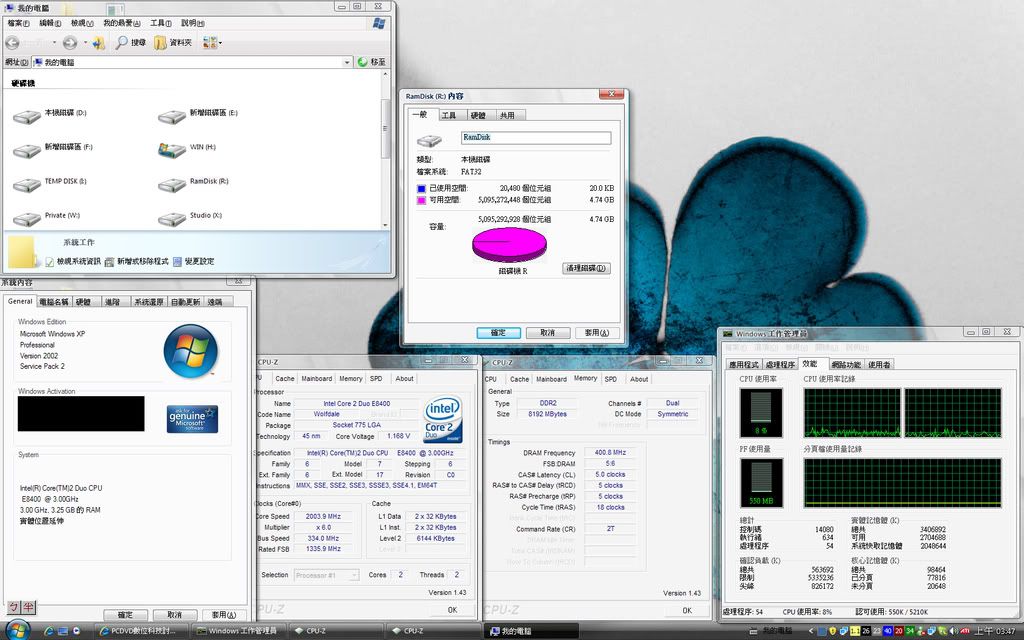Click Show Desktop icon in quick launch

(63, 632)
